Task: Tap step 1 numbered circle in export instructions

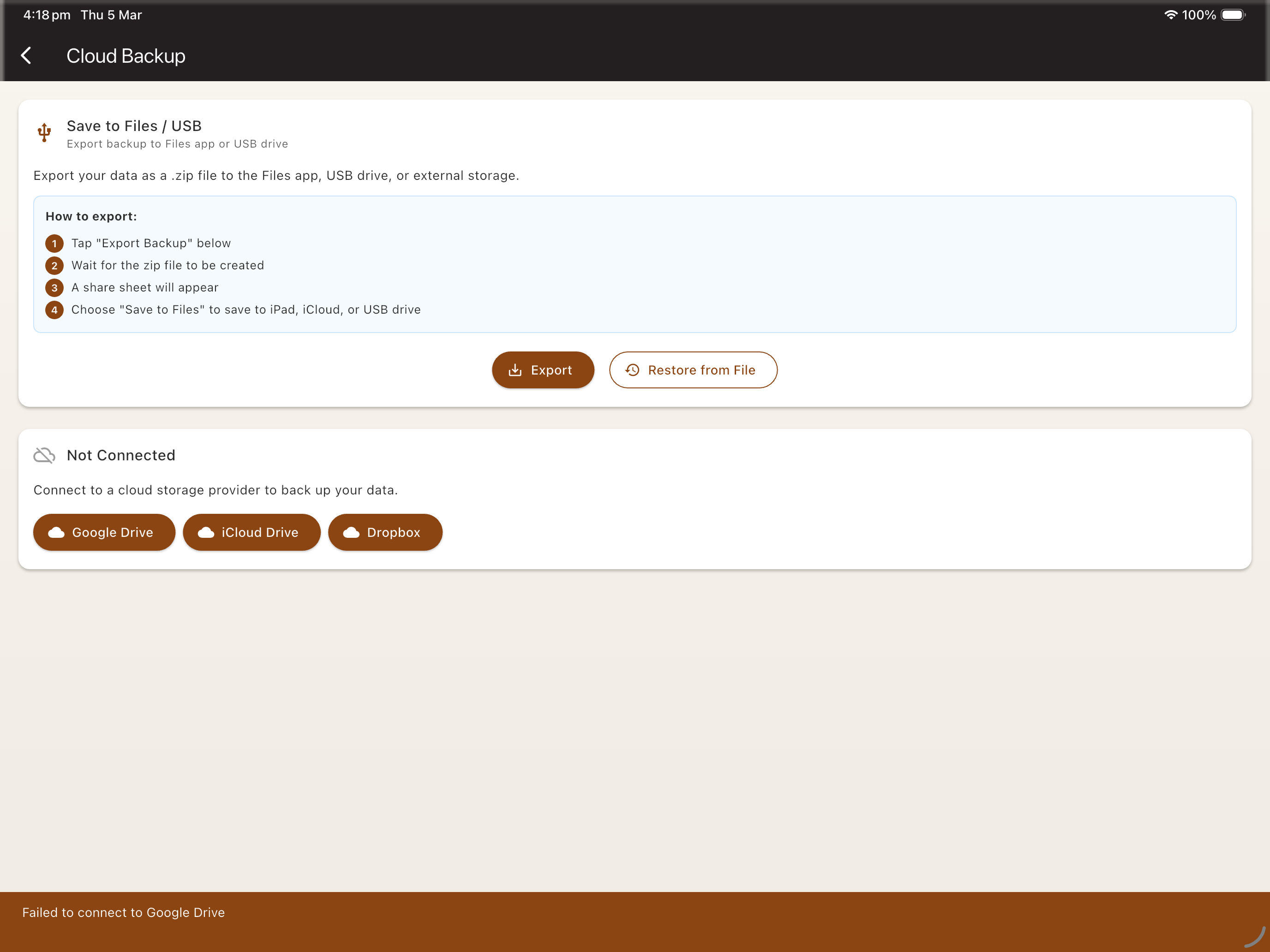Action: (x=54, y=244)
